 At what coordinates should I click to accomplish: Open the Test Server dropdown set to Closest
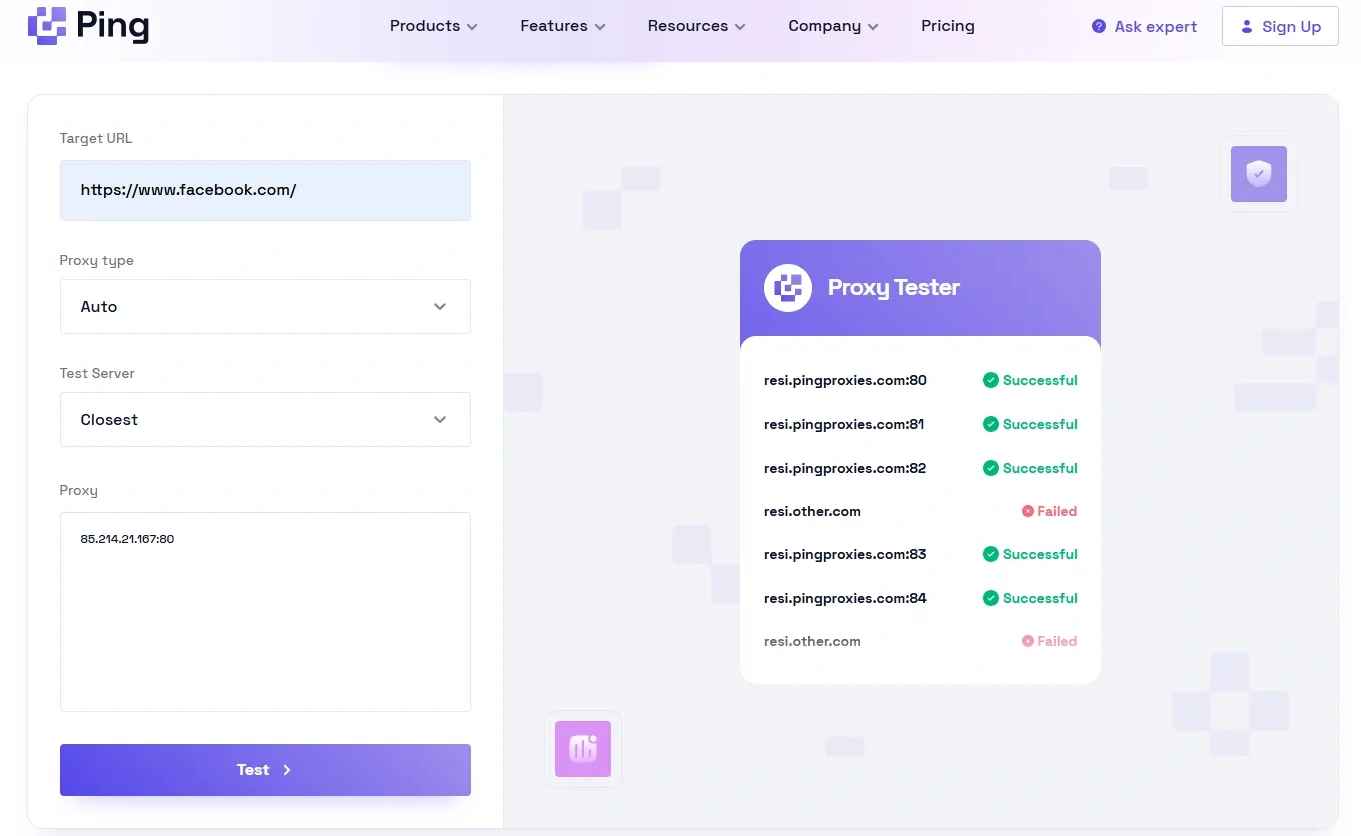point(265,420)
